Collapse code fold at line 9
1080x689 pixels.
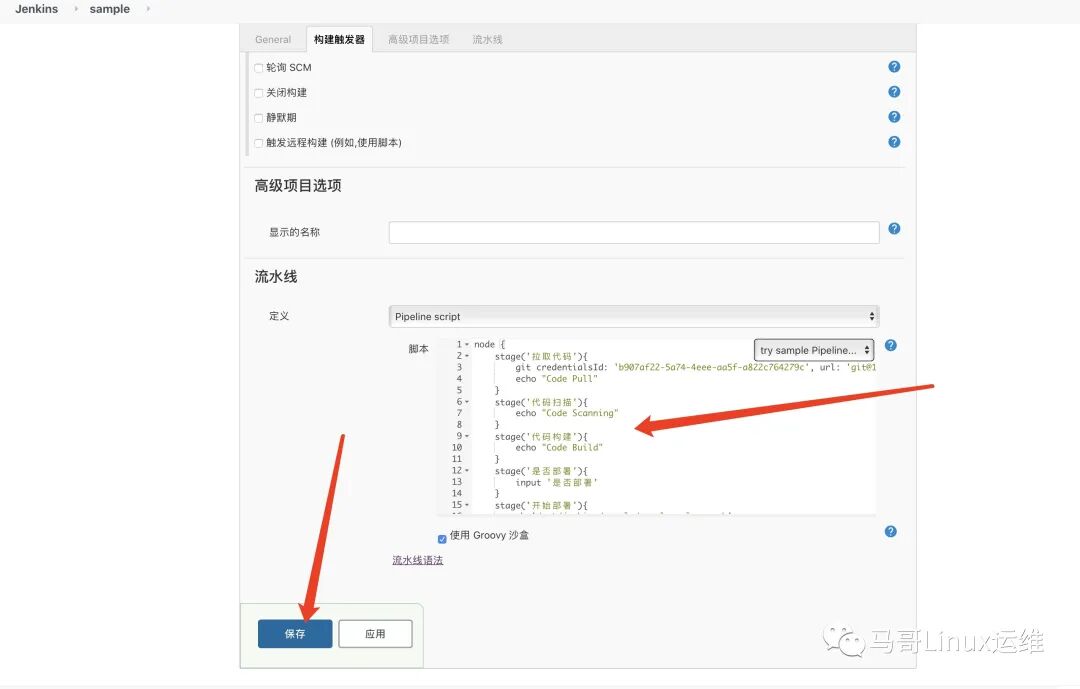click(x=467, y=436)
